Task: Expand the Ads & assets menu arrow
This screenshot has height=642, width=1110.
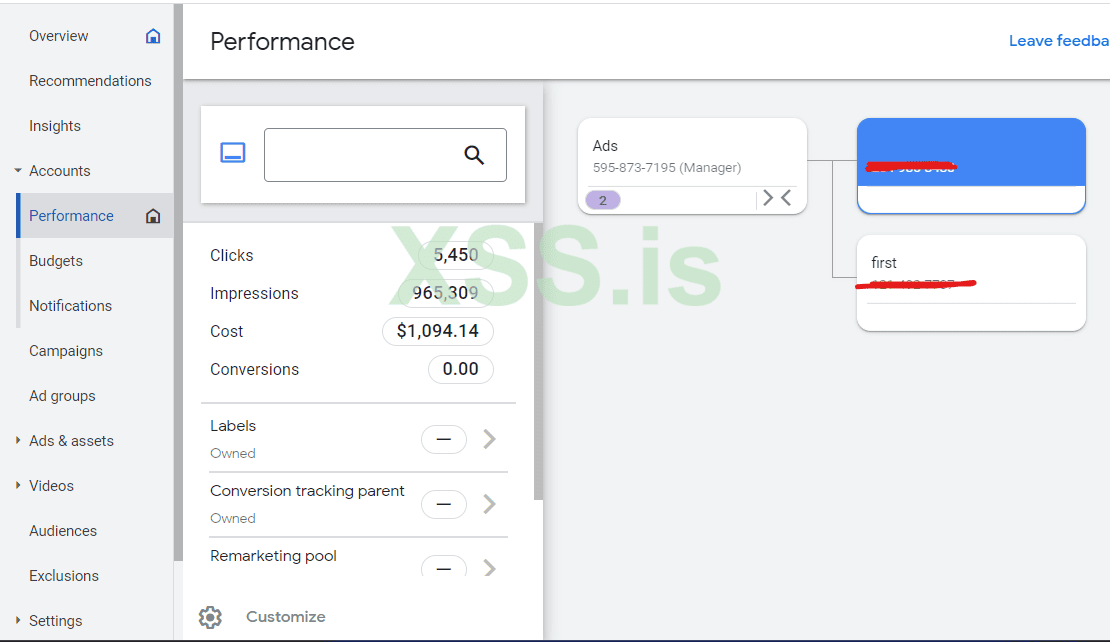Action: tap(18, 441)
